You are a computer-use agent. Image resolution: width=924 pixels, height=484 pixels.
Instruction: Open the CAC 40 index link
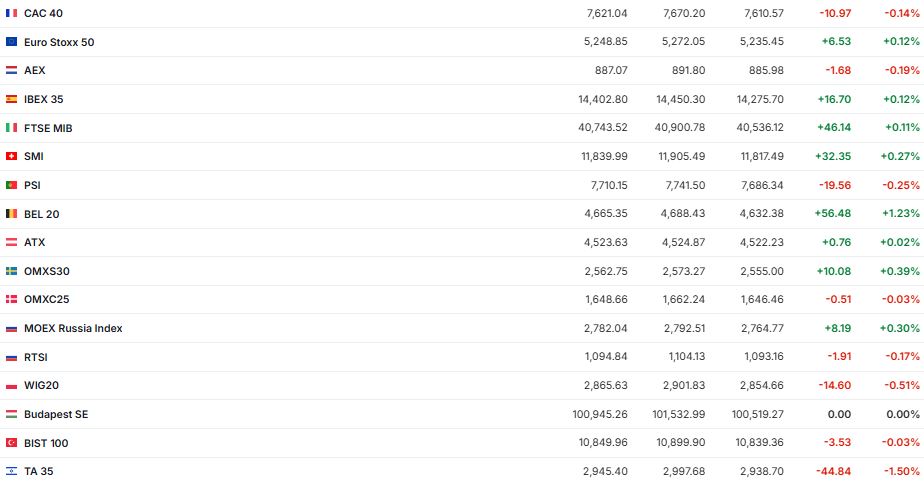tap(43, 13)
